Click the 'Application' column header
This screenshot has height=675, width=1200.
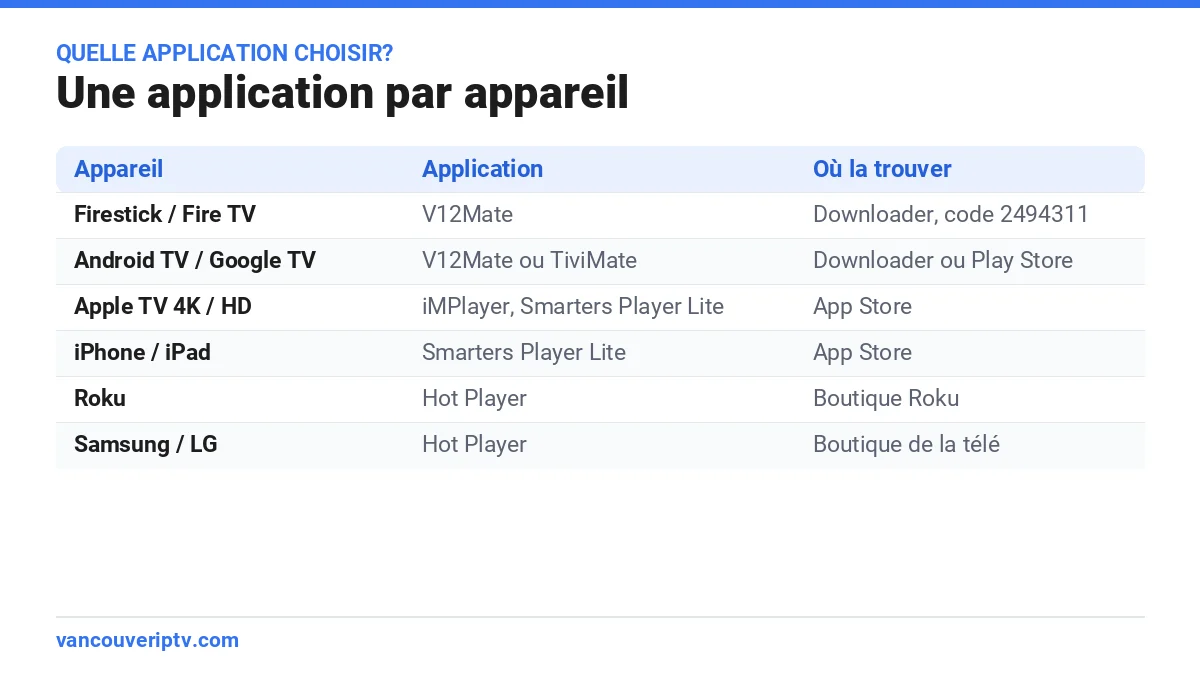482,169
